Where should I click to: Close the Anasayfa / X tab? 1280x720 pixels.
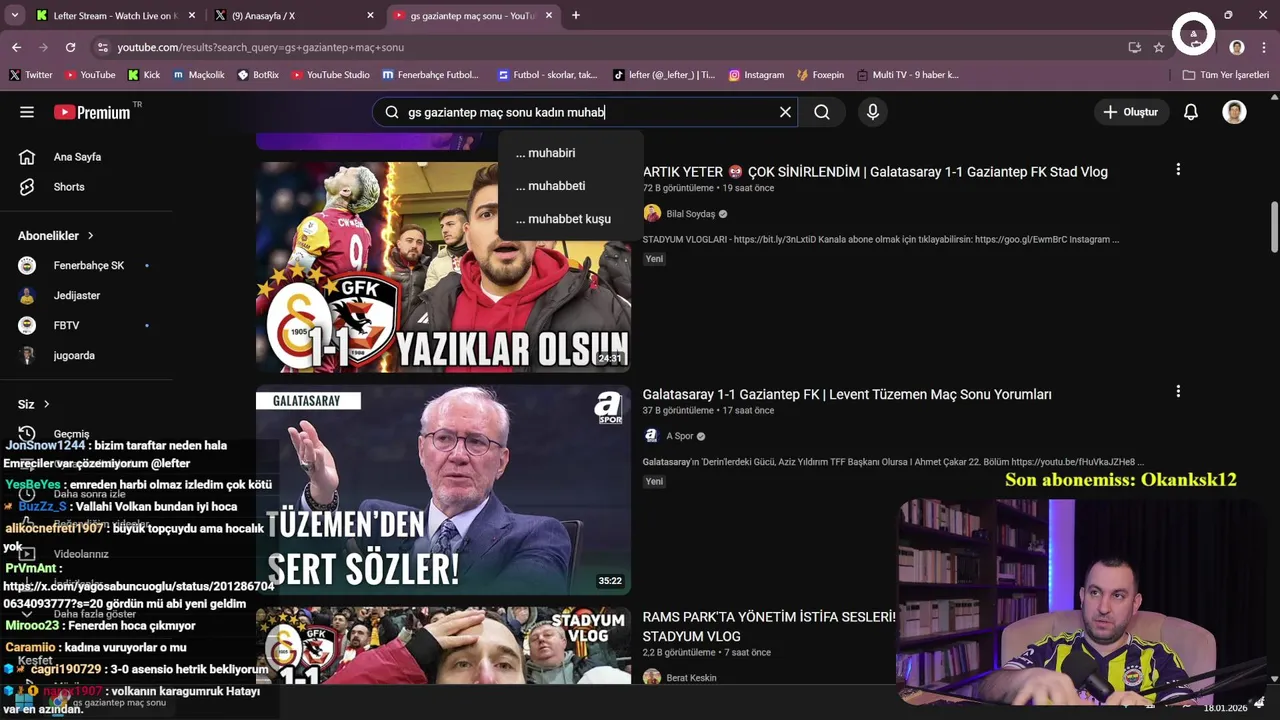coord(370,15)
